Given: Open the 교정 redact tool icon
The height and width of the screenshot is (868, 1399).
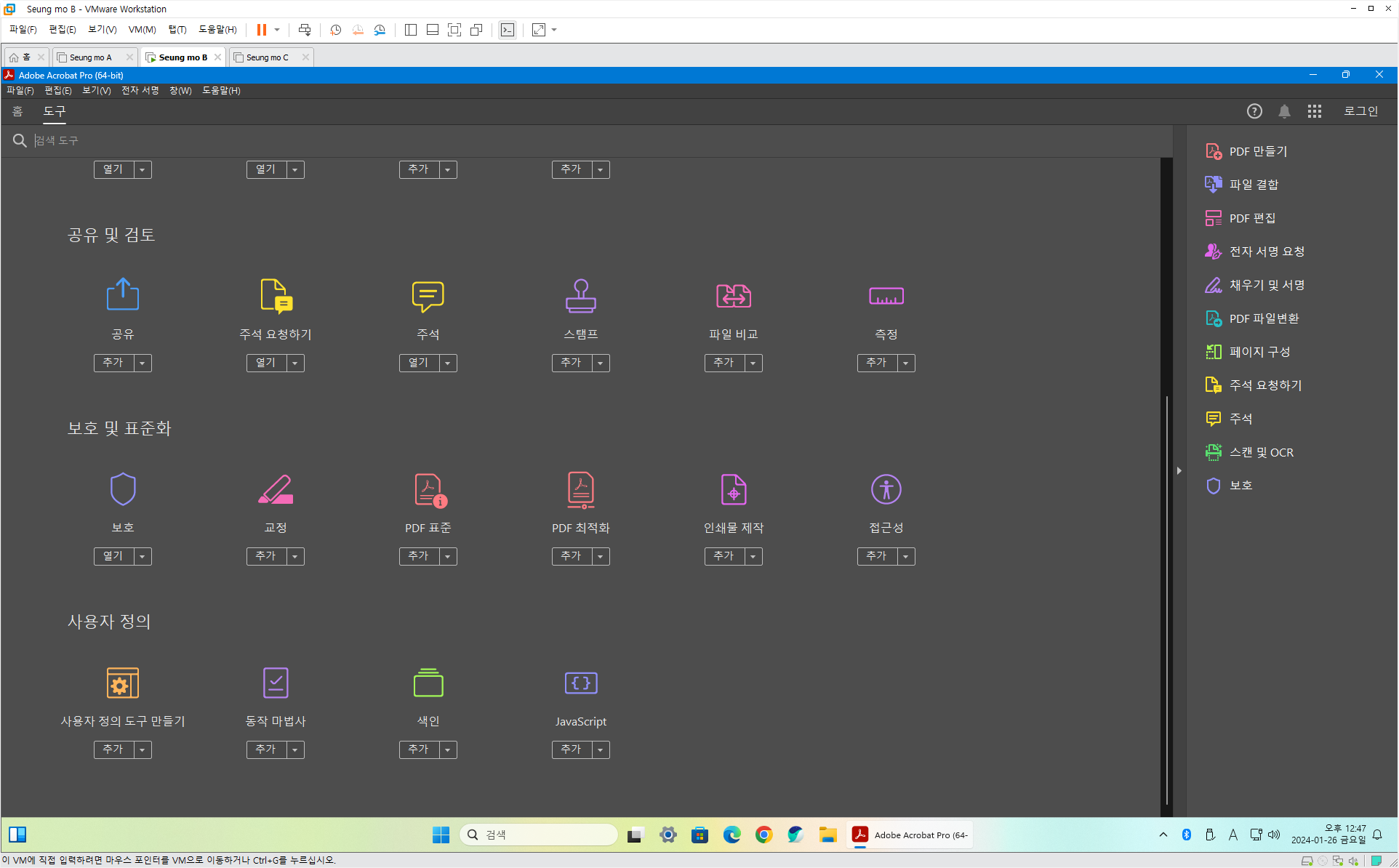Looking at the screenshot, I should point(276,489).
